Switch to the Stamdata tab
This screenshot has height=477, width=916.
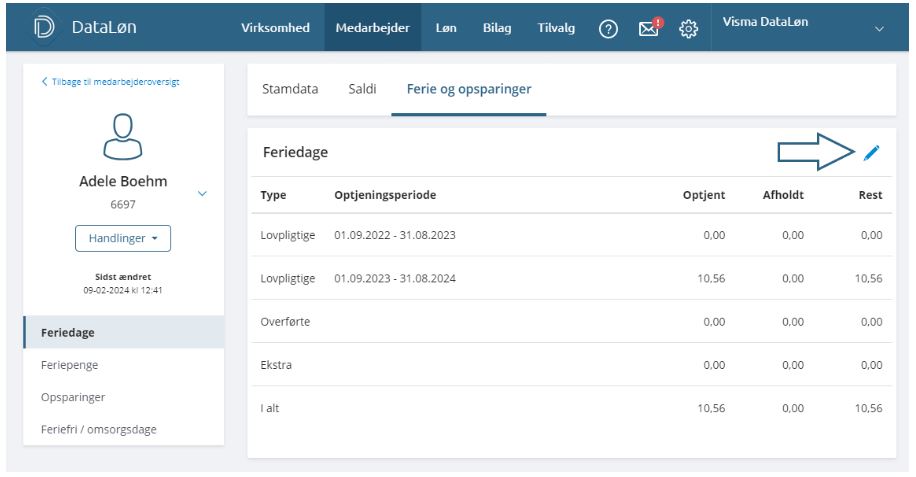pyautogui.click(x=290, y=89)
